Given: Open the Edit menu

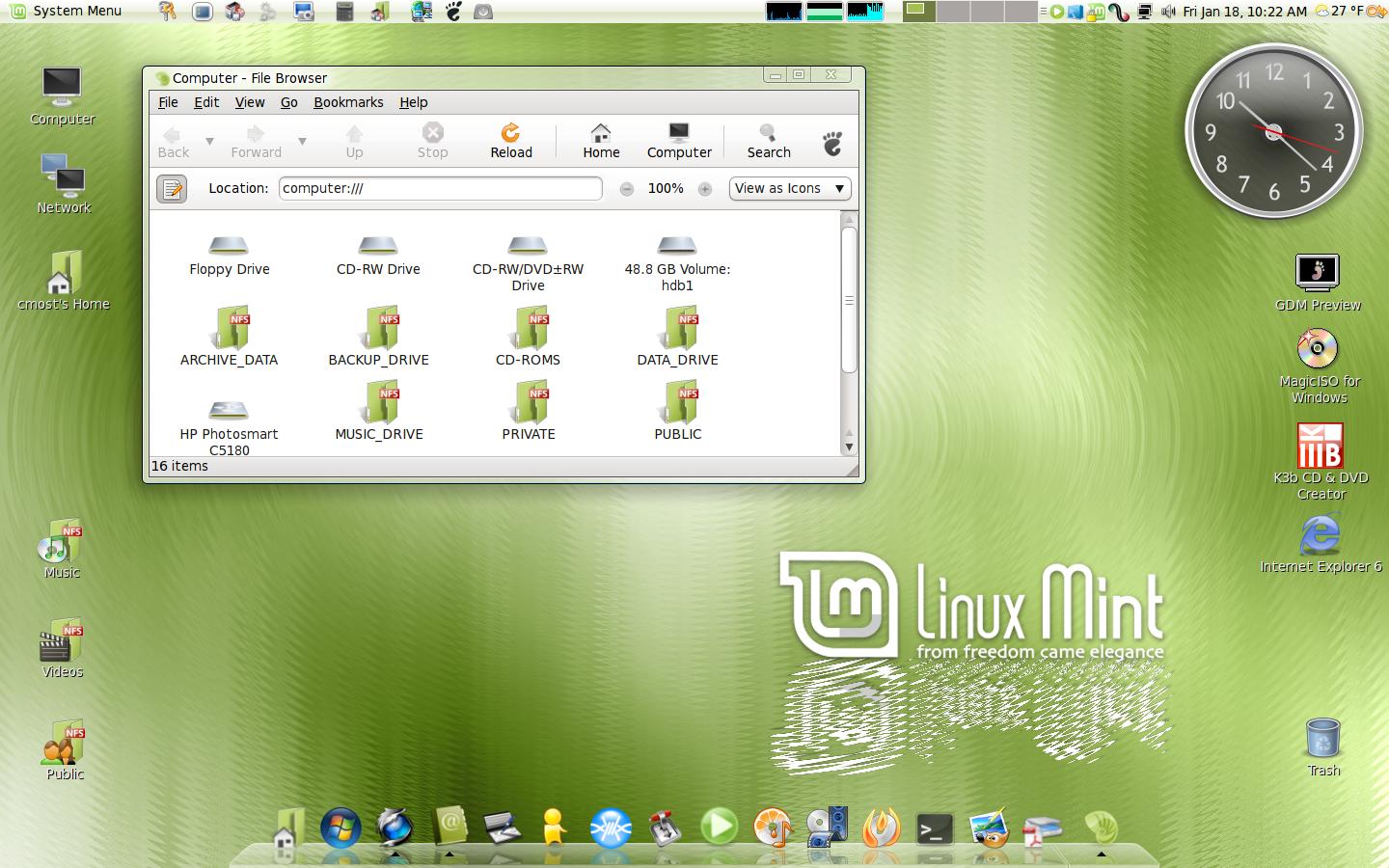Looking at the screenshot, I should pyautogui.click(x=206, y=102).
